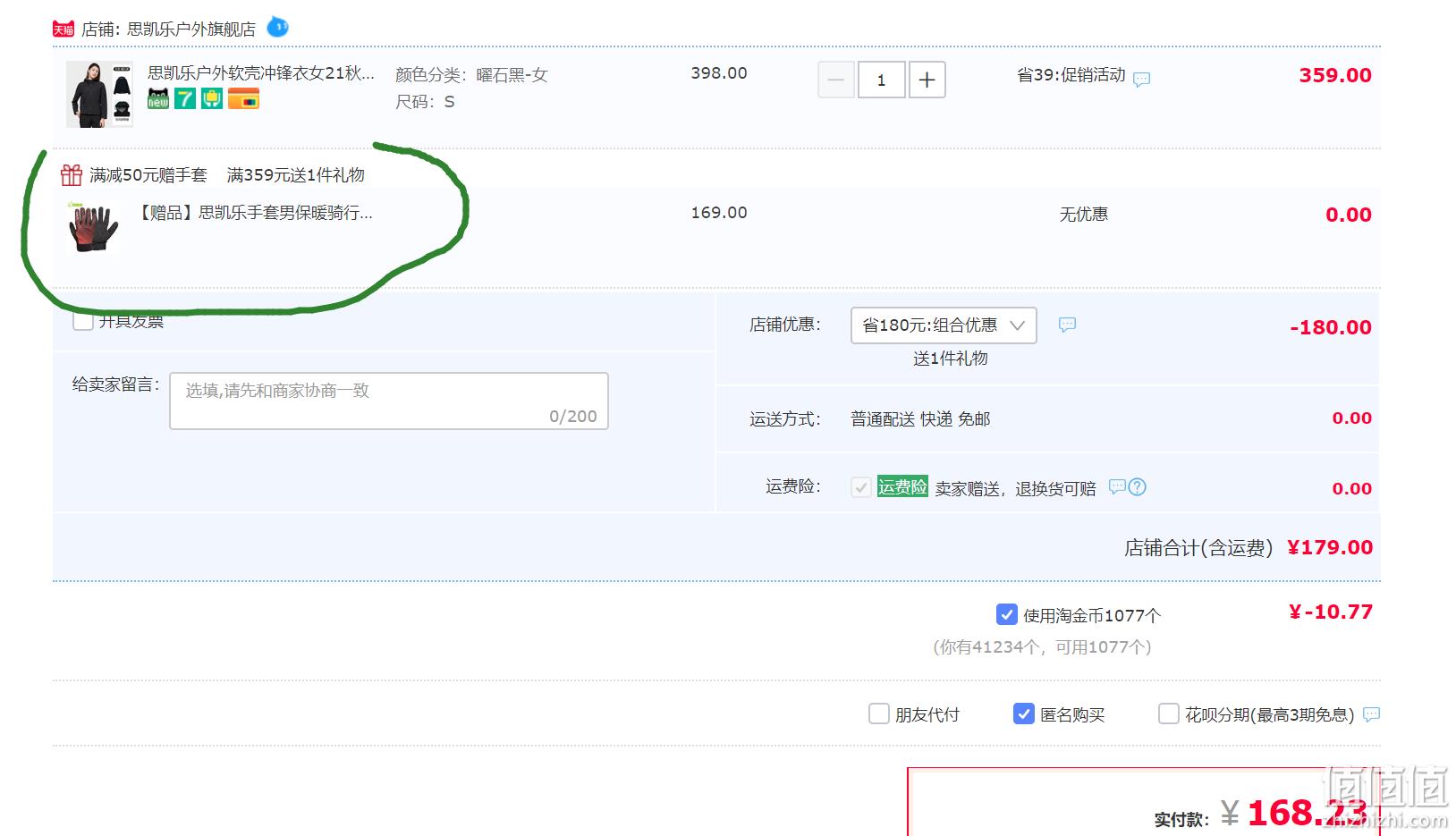Click the 颜色分类: 曜石黑-女 attribute text
This screenshot has height=836, width=1456.
[x=471, y=75]
